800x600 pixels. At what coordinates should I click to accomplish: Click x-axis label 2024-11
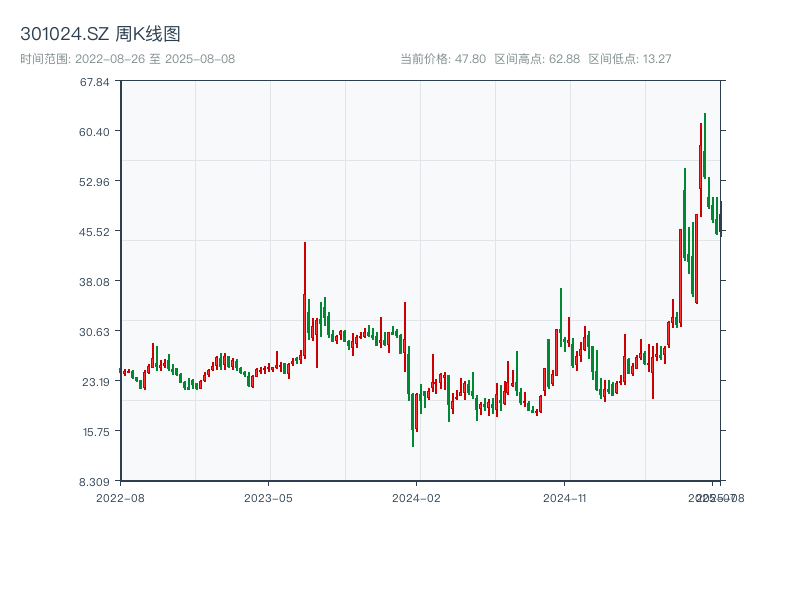[564, 498]
